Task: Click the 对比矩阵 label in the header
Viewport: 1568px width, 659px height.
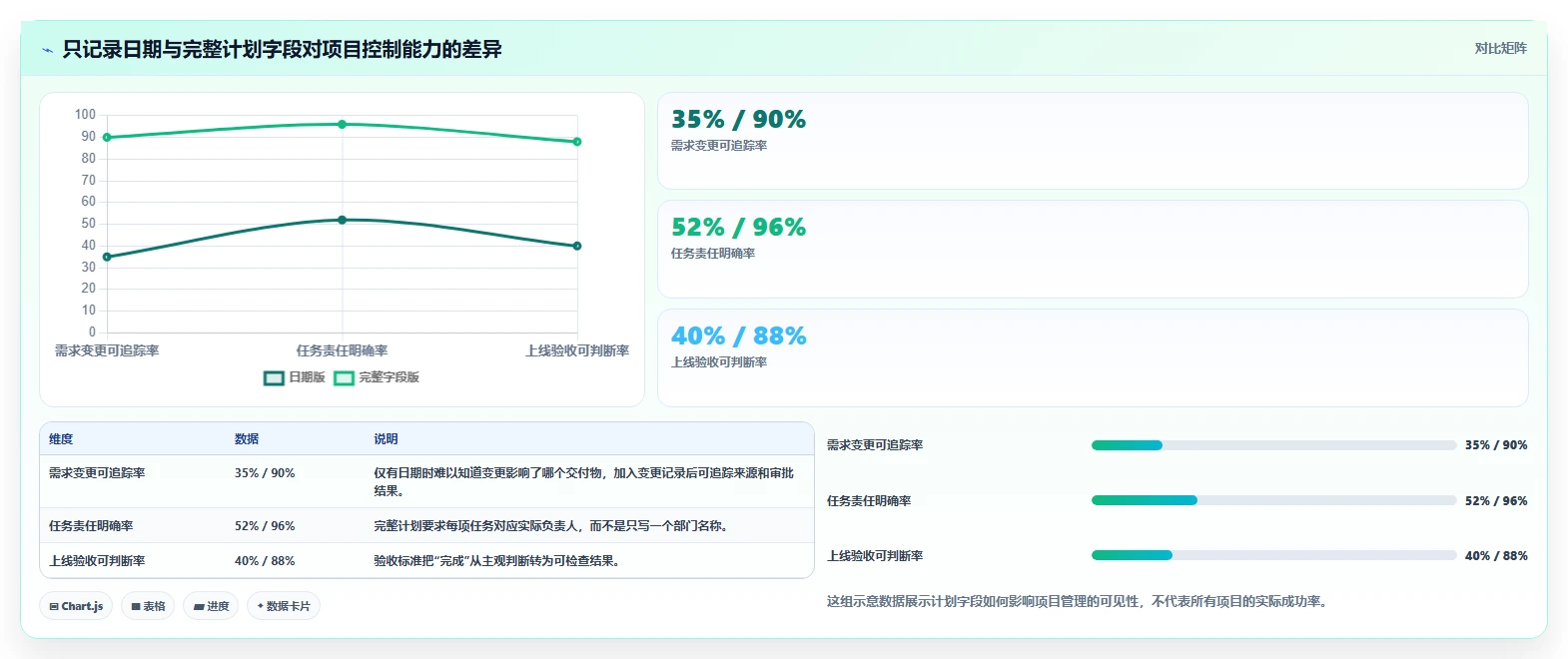Action: (1500, 48)
